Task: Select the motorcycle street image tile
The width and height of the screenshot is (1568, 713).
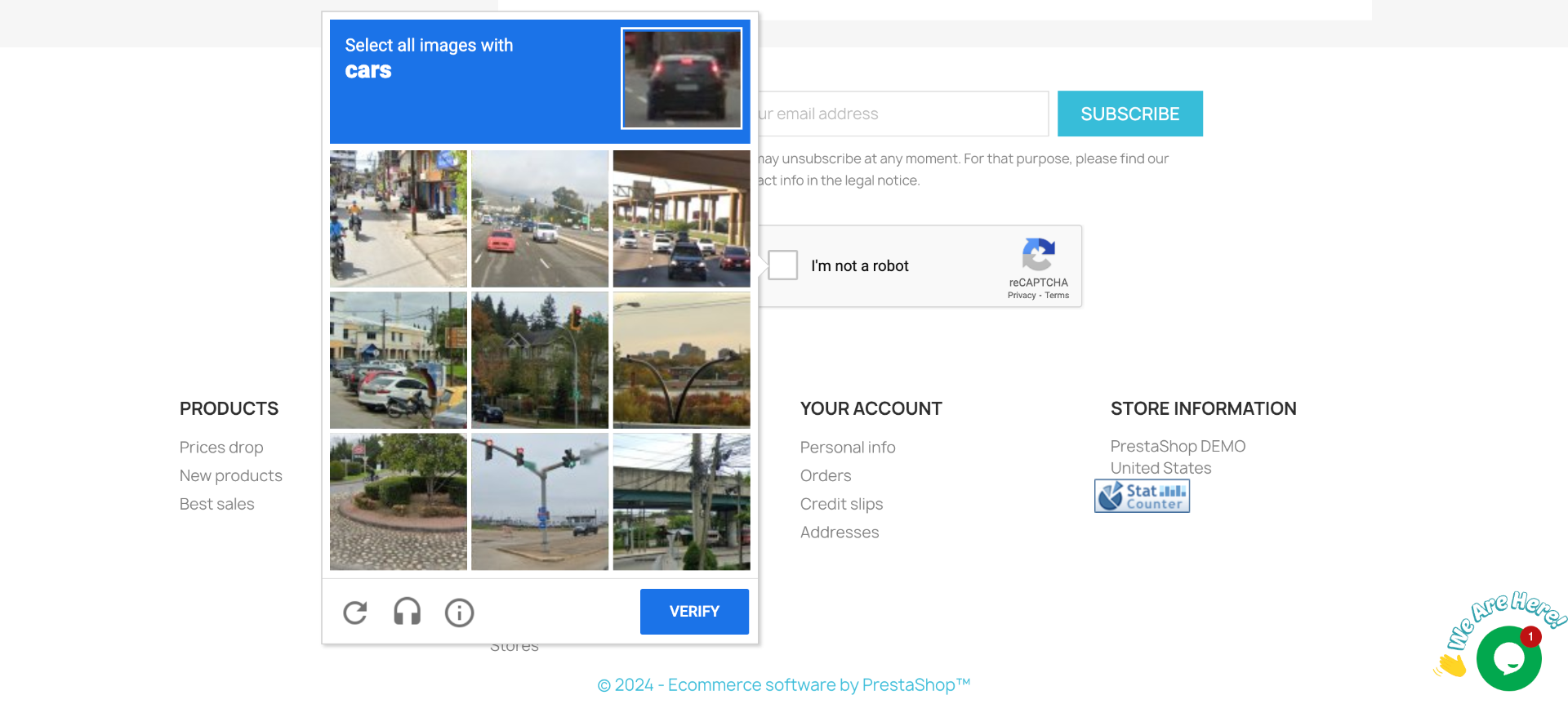Action: 399,219
